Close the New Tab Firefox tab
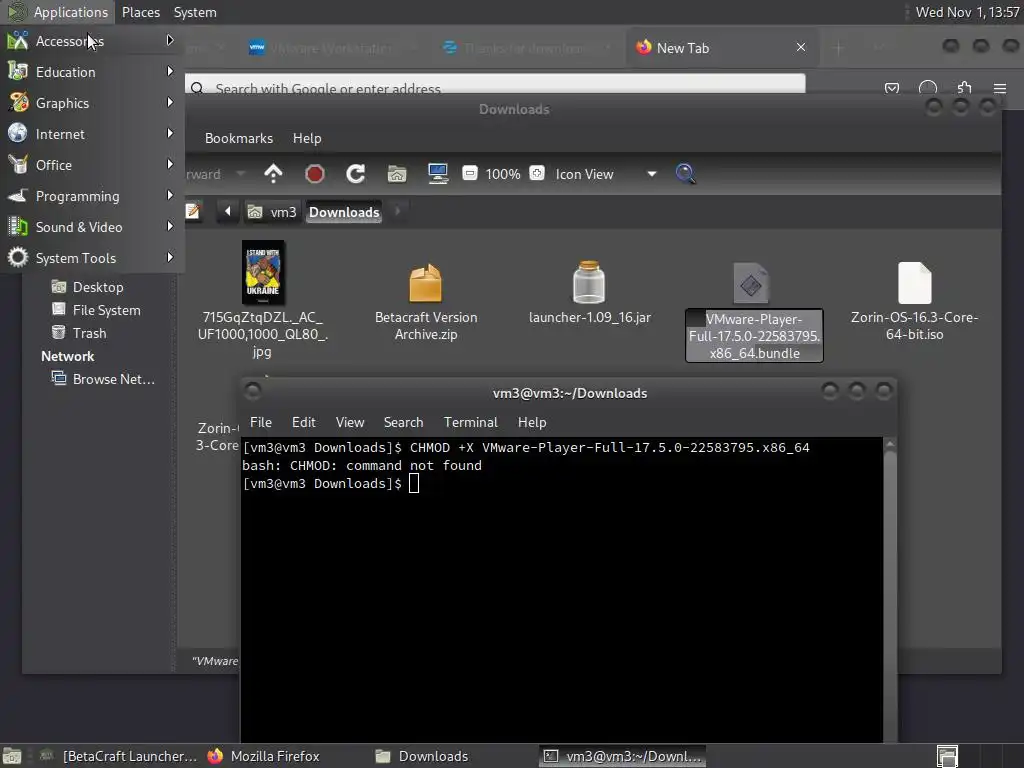This screenshot has width=1024, height=768. (801, 48)
